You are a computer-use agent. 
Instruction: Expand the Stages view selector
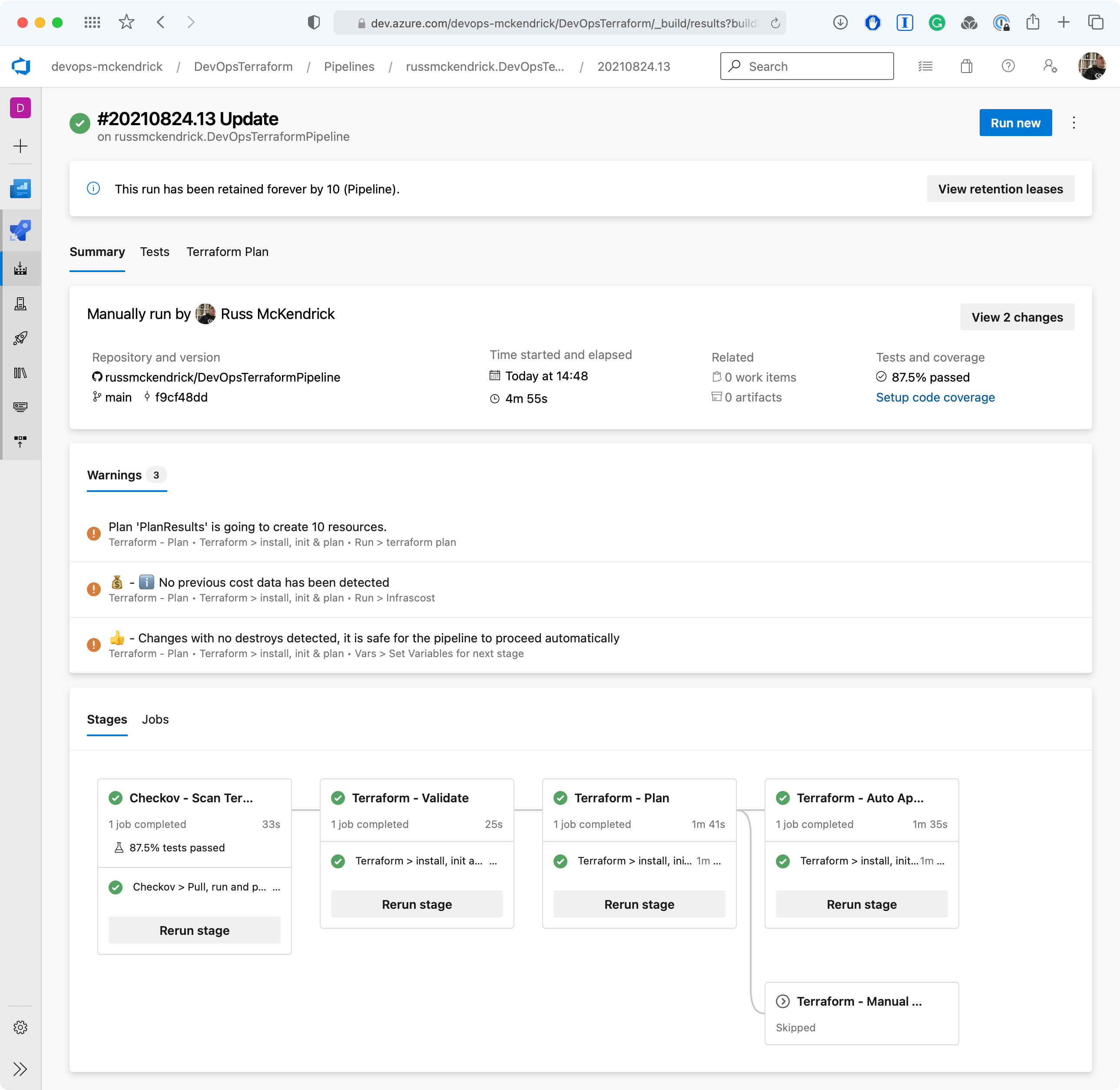107,718
